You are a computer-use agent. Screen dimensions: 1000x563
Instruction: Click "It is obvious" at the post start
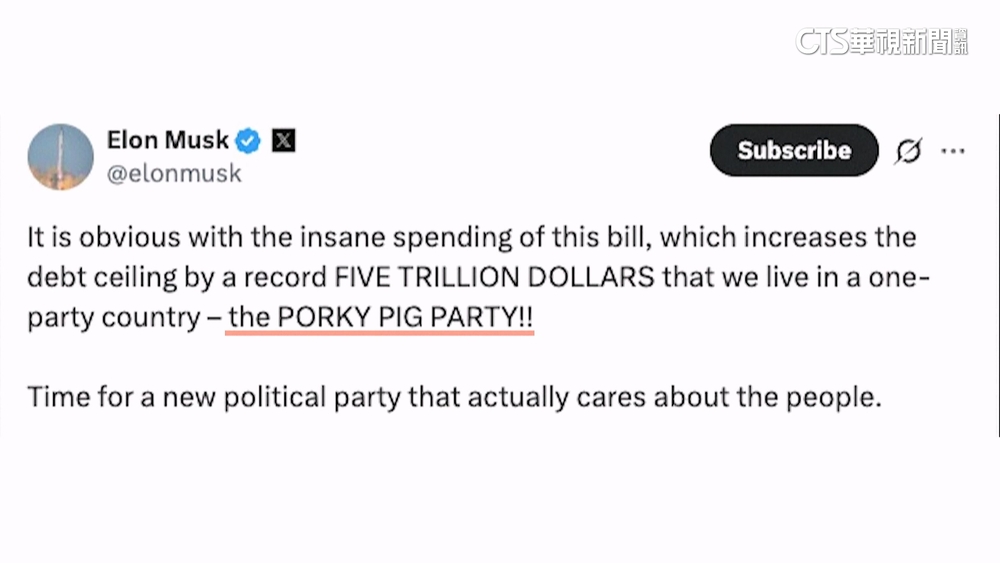point(92,237)
